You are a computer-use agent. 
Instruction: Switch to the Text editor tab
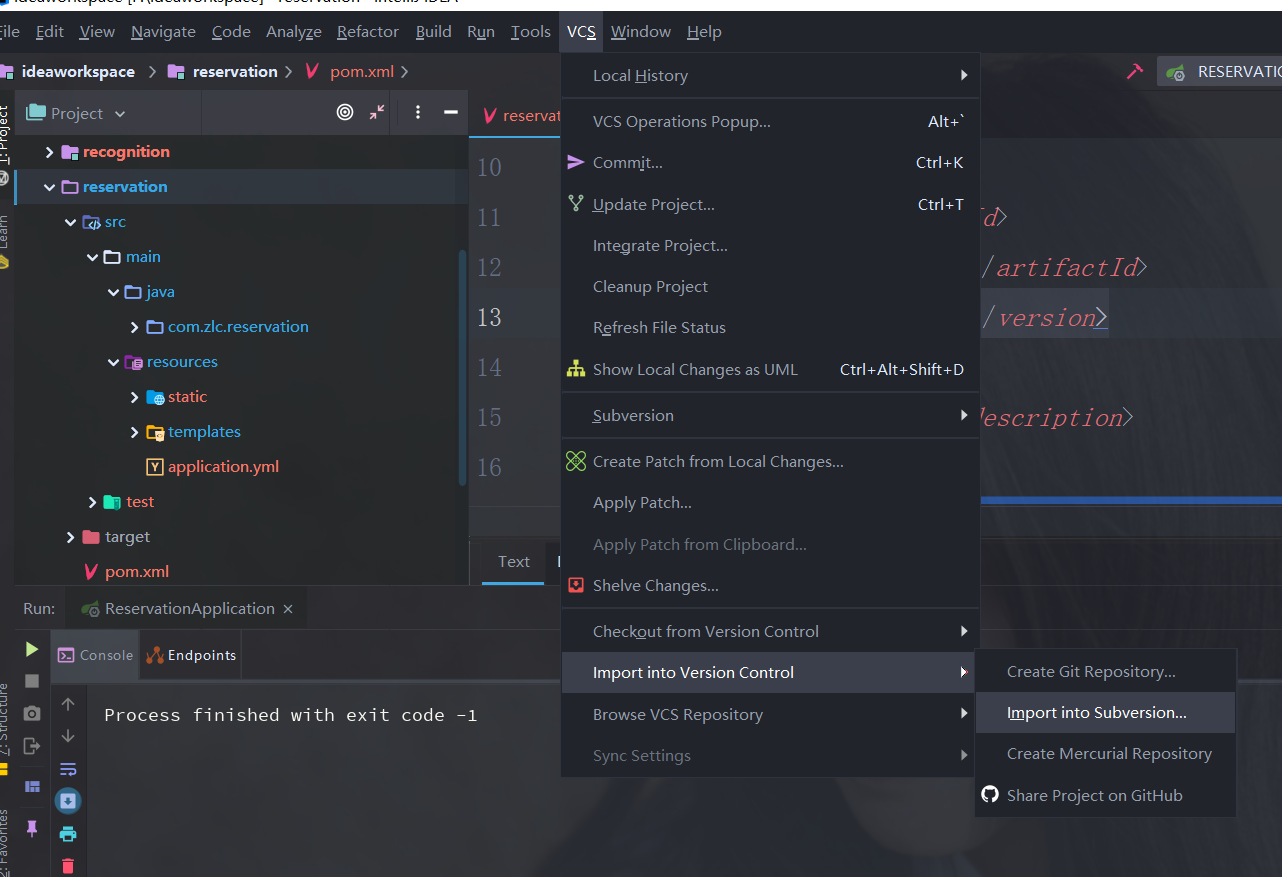point(514,562)
